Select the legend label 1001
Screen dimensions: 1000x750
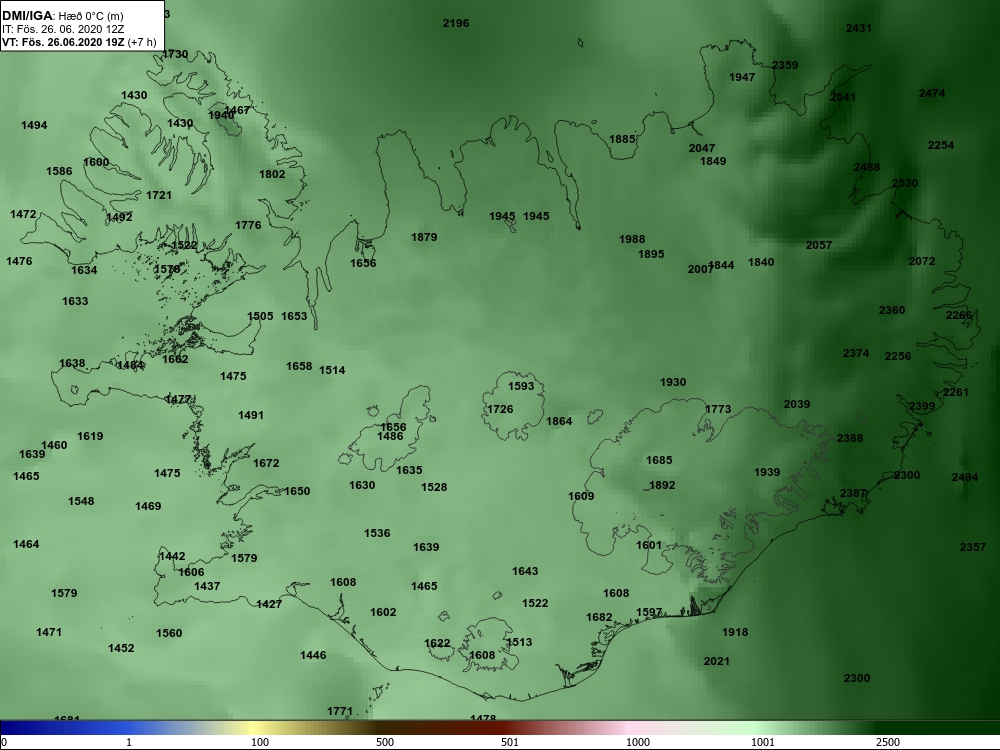[x=763, y=742]
